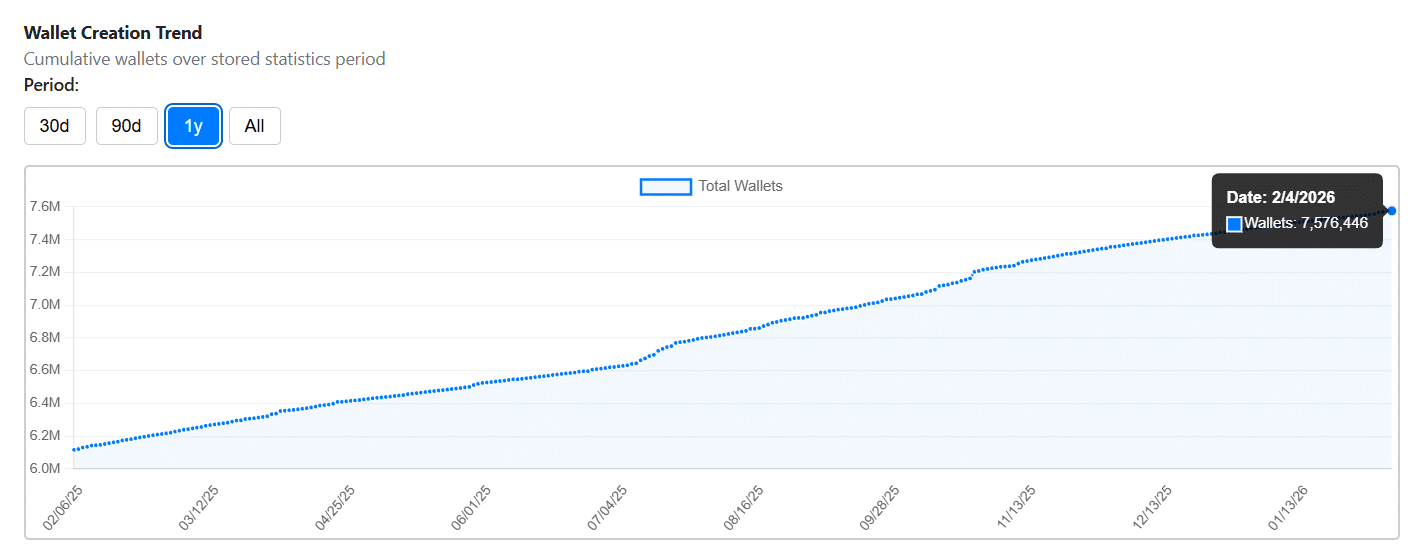Viewport: 1423px width, 560px height.
Task: Click the 01/13/26 x-axis label
Action: click(x=1289, y=507)
